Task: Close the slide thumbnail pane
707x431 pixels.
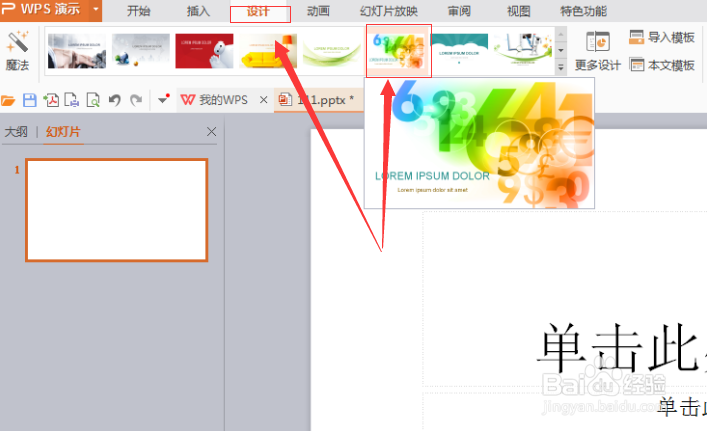Action: [211, 132]
